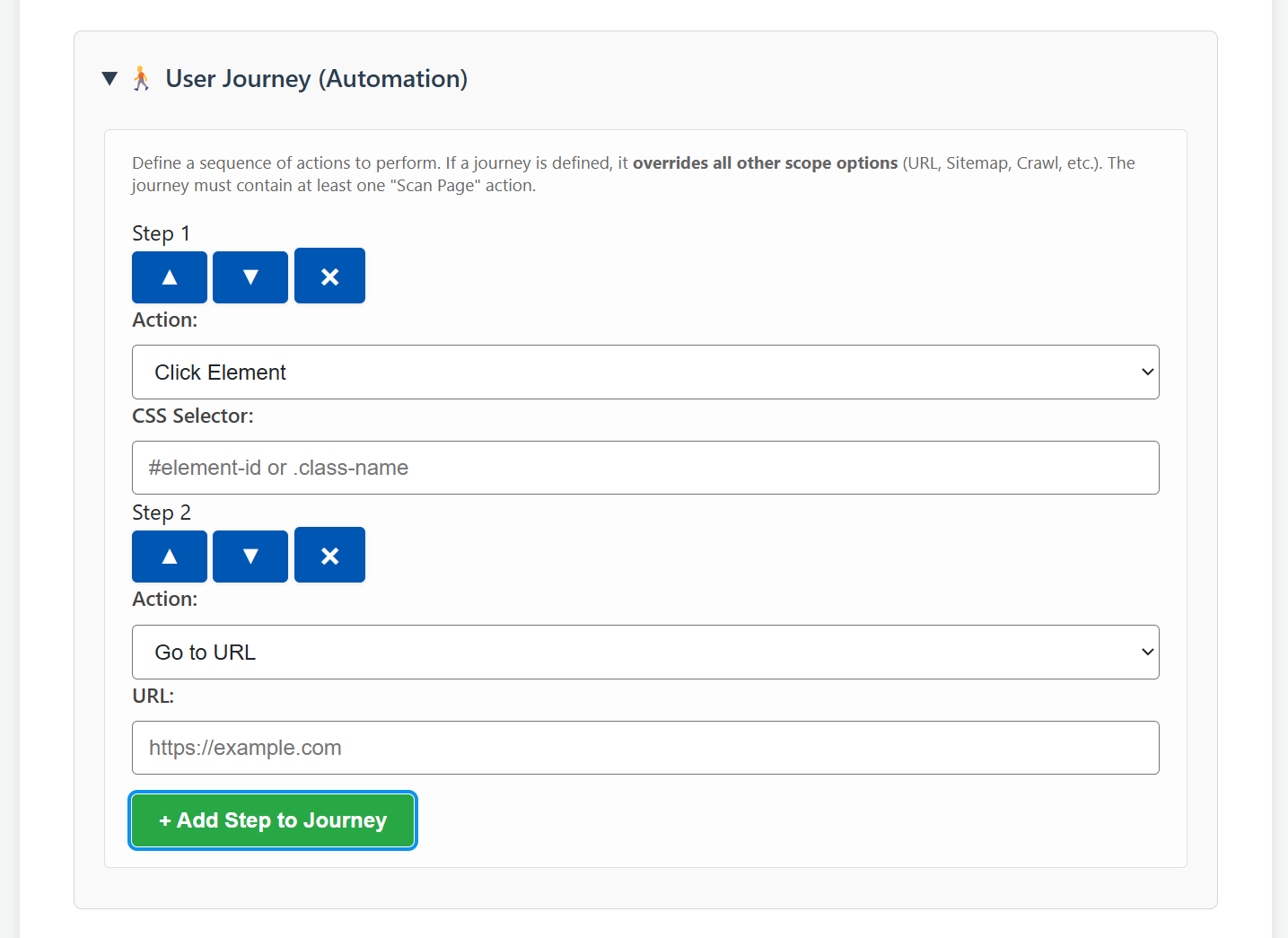This screenshot has width=1288, height=938.
Task: Move Step 1 down with arrow button
Action: 250,277
